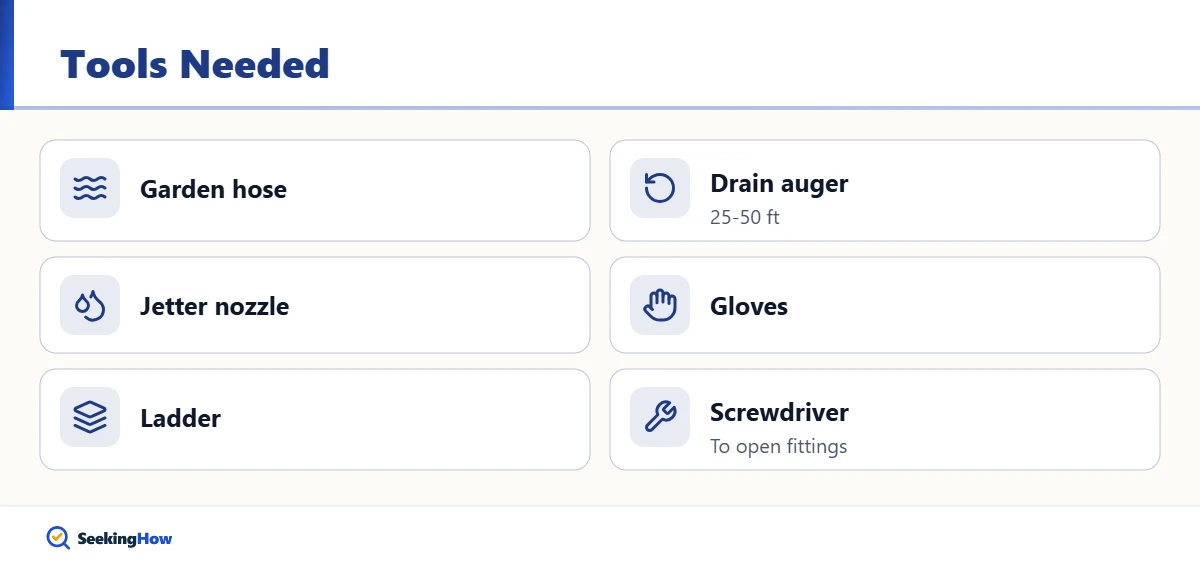1200x570 pixels.
Task: Click the Tools Needed heading
Action: 195,64
